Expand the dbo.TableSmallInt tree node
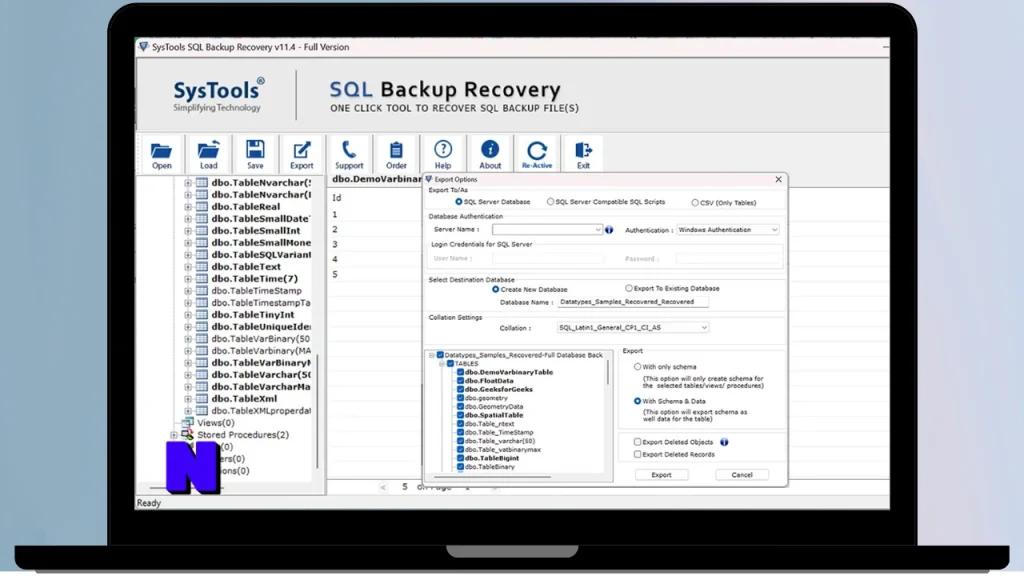Viewport: 1024px width, 576px height. [x=188, y=231]
